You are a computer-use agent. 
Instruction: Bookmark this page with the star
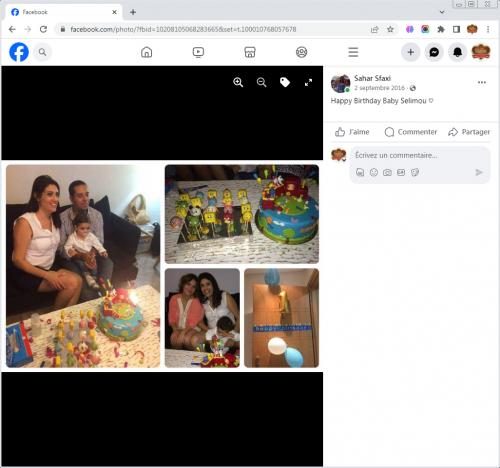coord(390,29)
